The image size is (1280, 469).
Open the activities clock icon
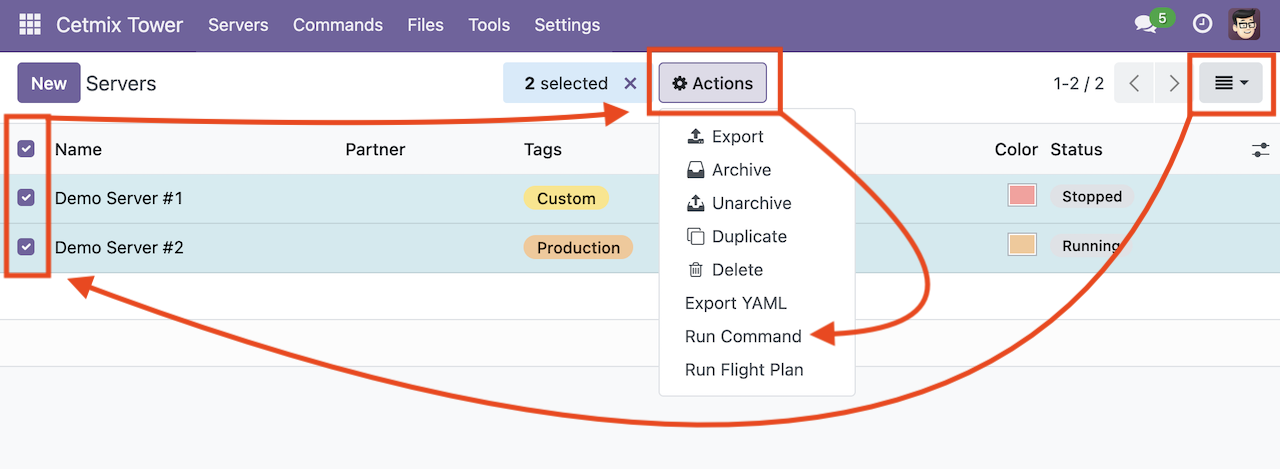tap(1203, 25)
